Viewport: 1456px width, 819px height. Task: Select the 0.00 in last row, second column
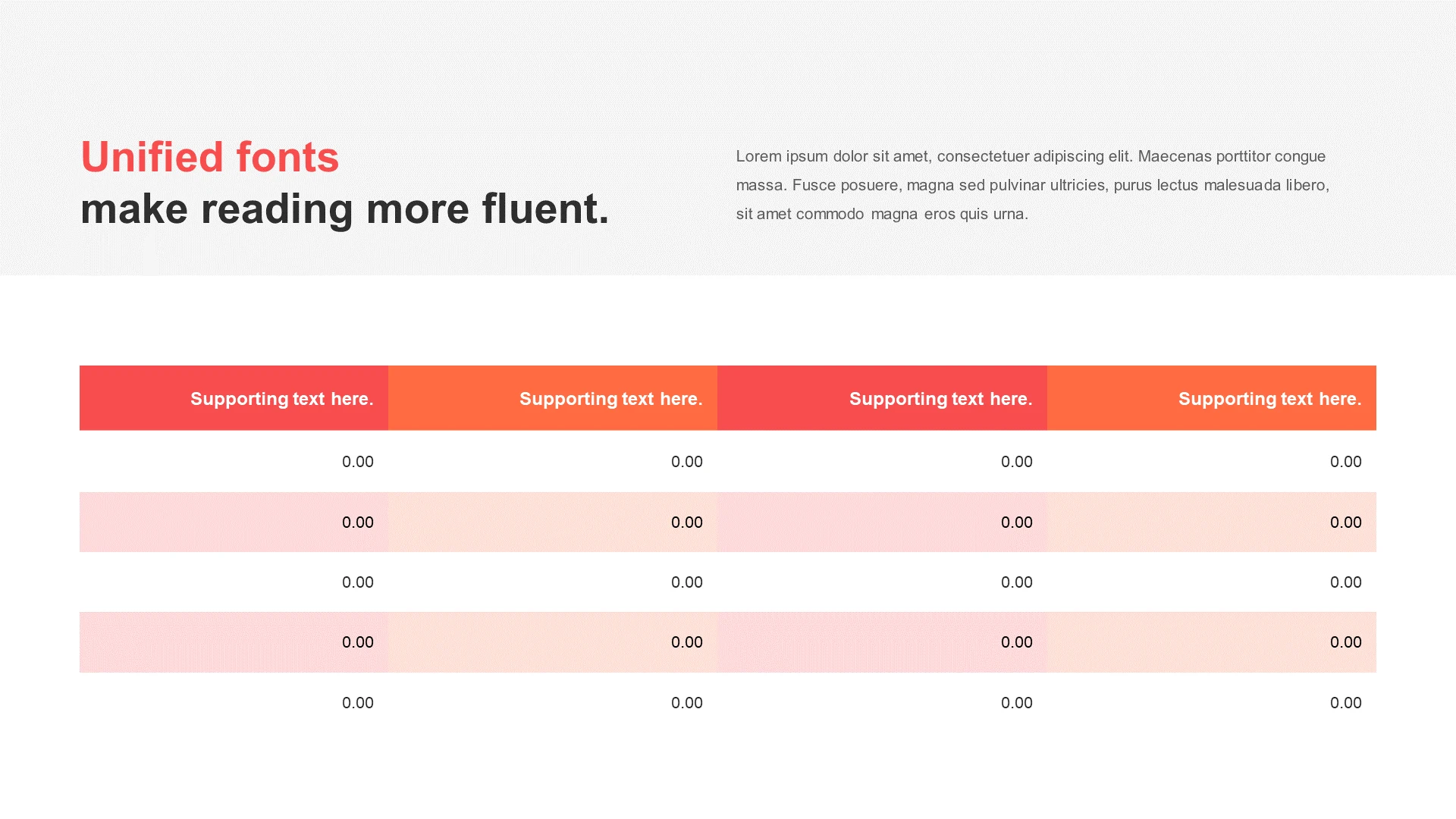point(686,703)
